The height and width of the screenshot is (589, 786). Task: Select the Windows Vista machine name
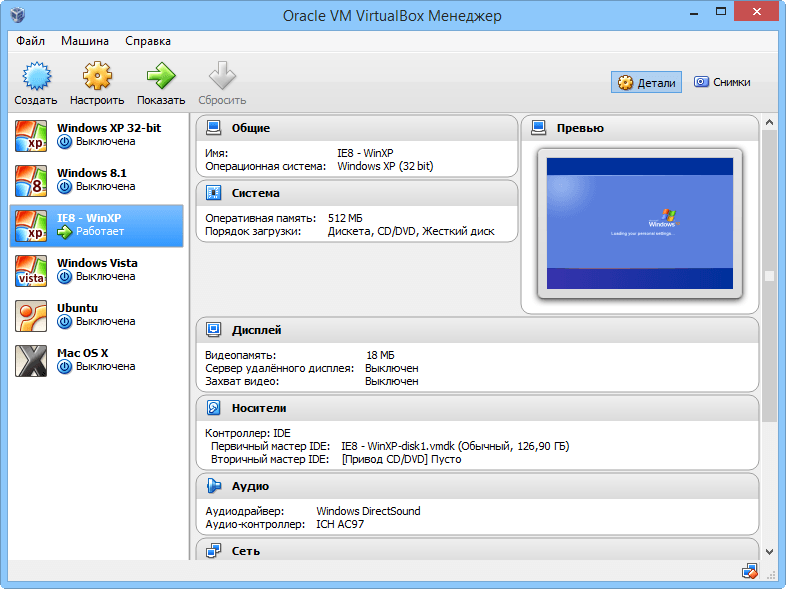[x=97, y=263]
